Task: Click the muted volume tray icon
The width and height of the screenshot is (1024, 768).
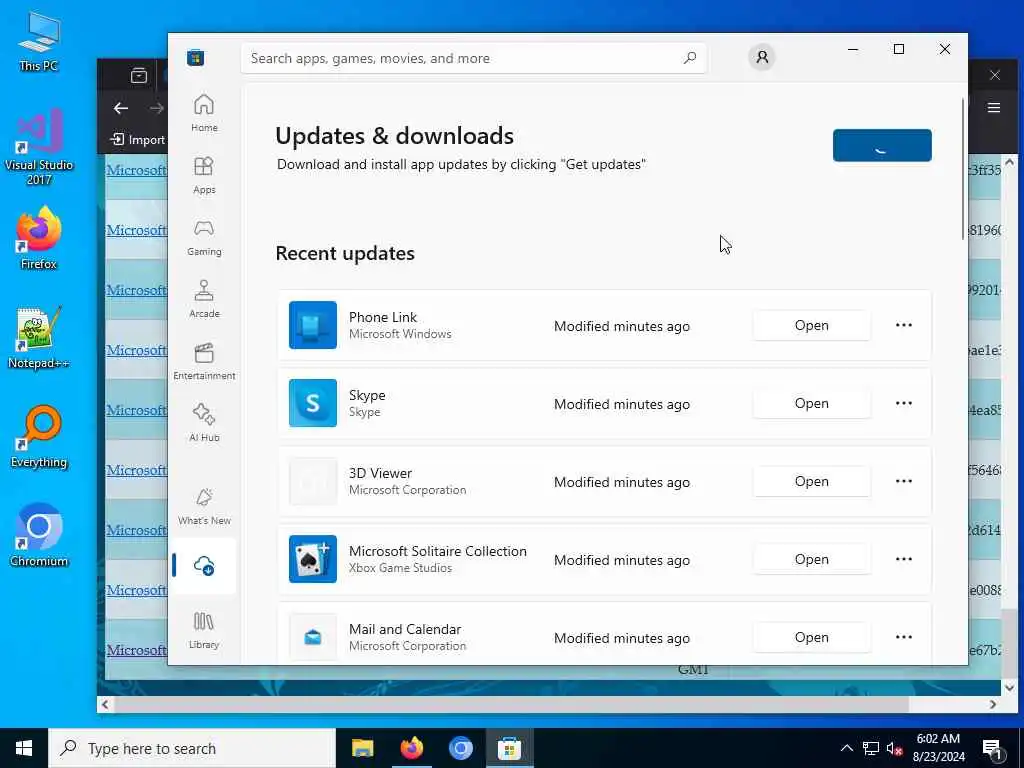Action: pyautogui.click(x=894, y=748)
